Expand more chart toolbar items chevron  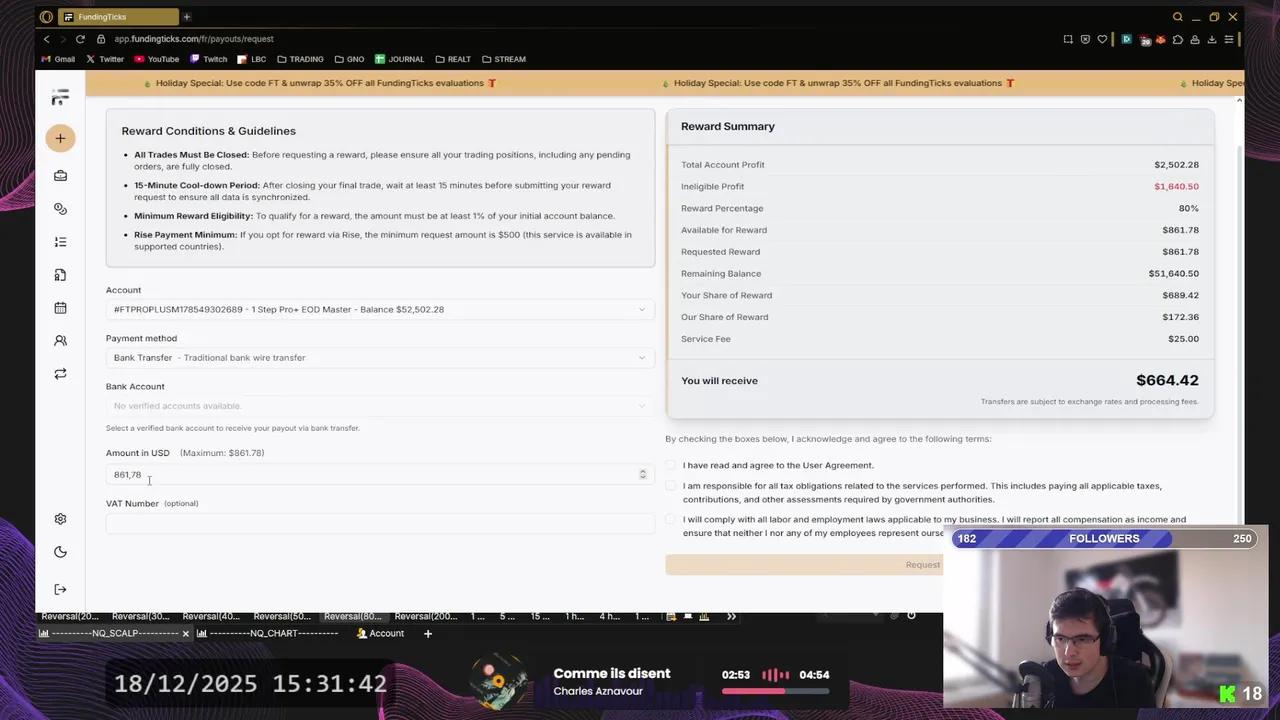point(731,616)
